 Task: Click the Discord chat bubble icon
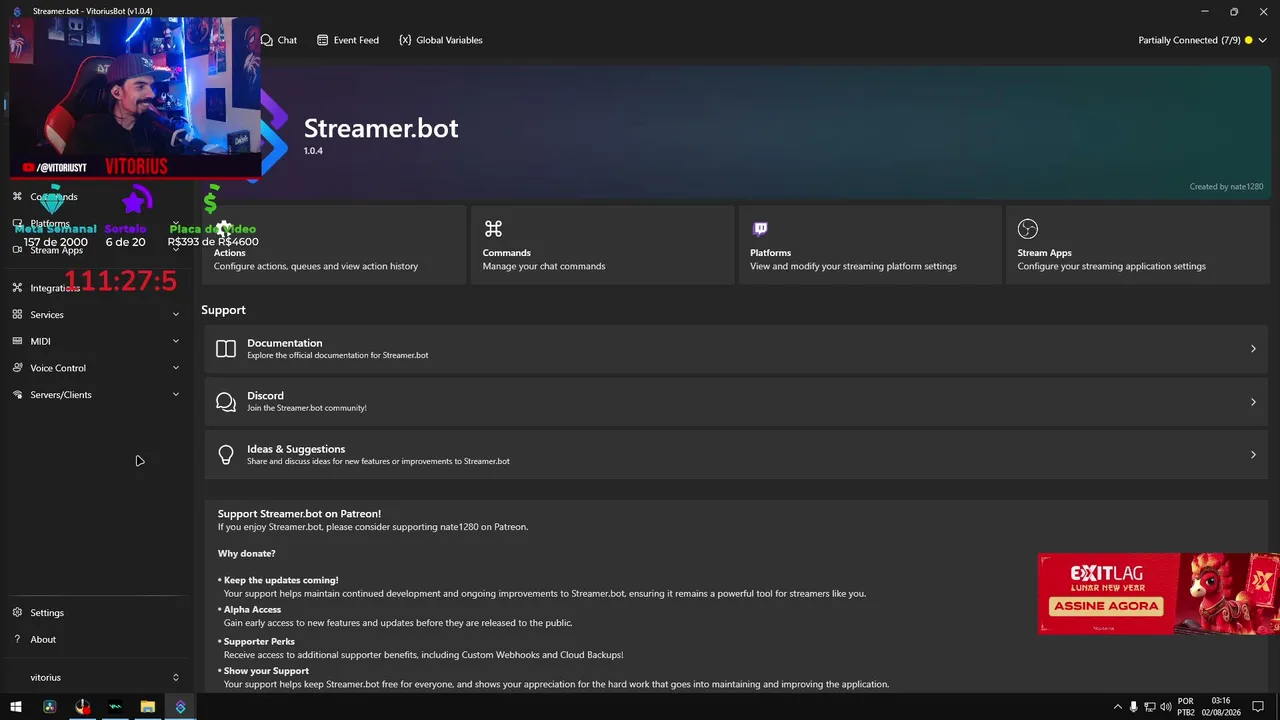pos(226,402)
